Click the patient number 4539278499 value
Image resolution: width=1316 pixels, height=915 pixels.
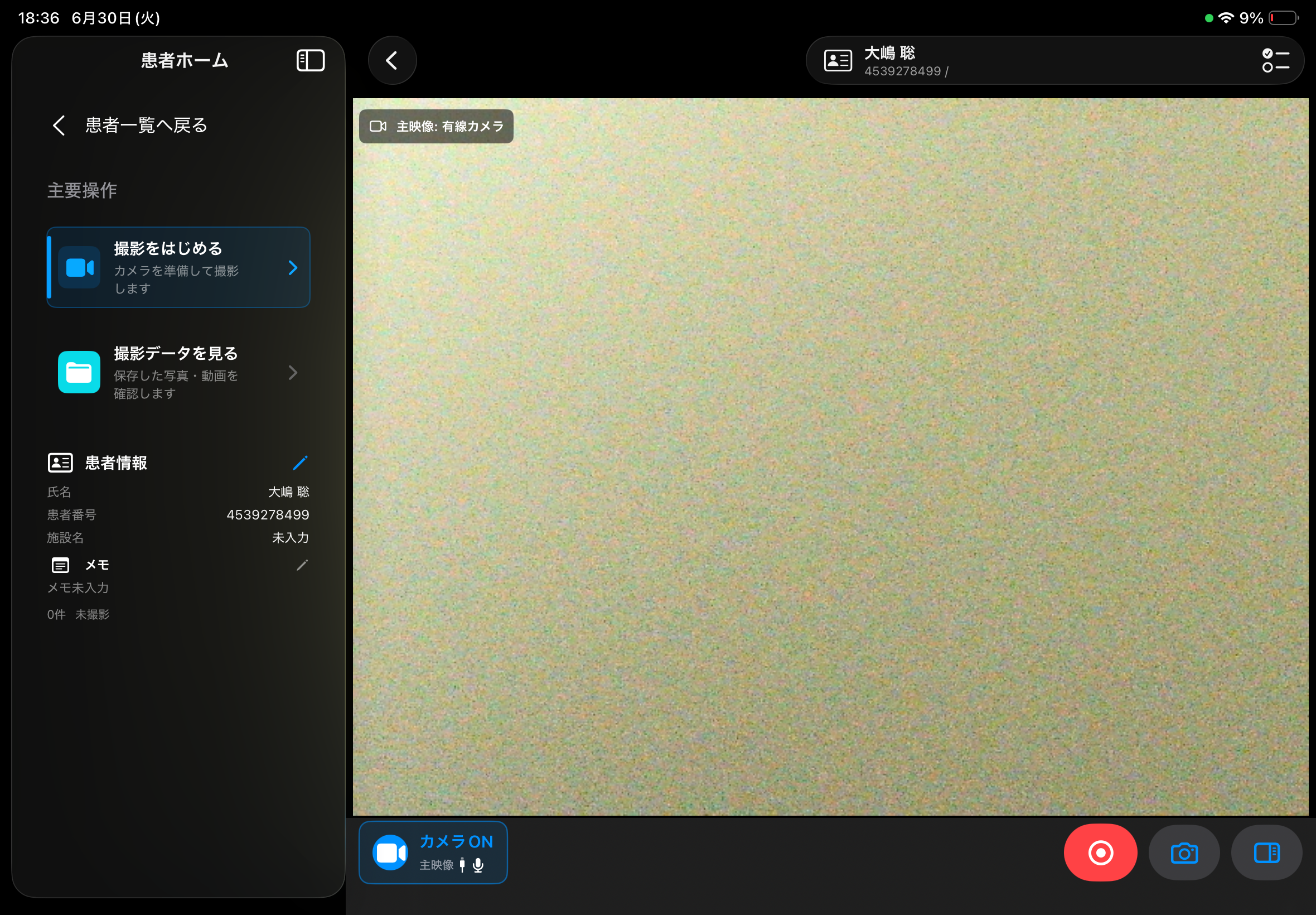[x=268, y=515]
